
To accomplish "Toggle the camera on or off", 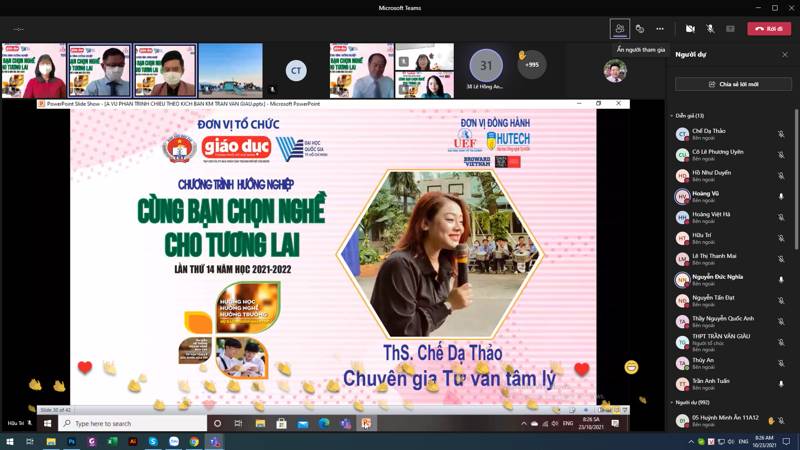I will click(690, 28).
